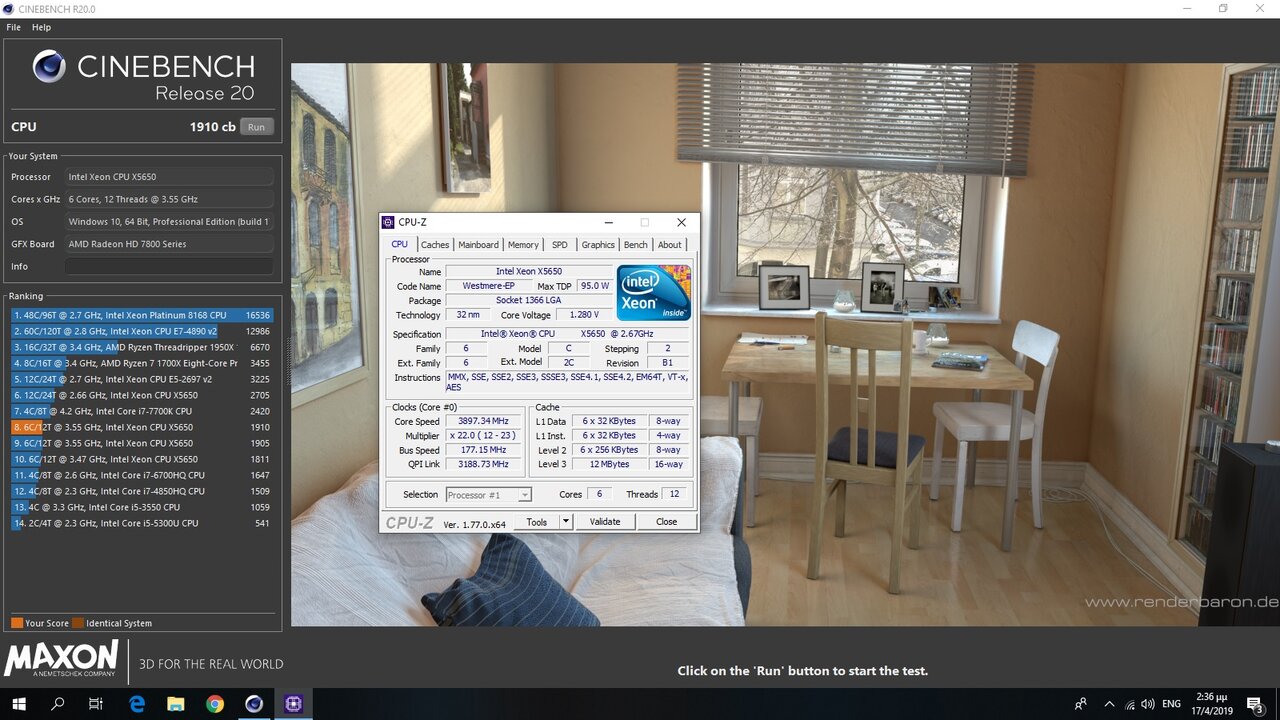Click the Tools button in CPU-Z

point(537,521)
